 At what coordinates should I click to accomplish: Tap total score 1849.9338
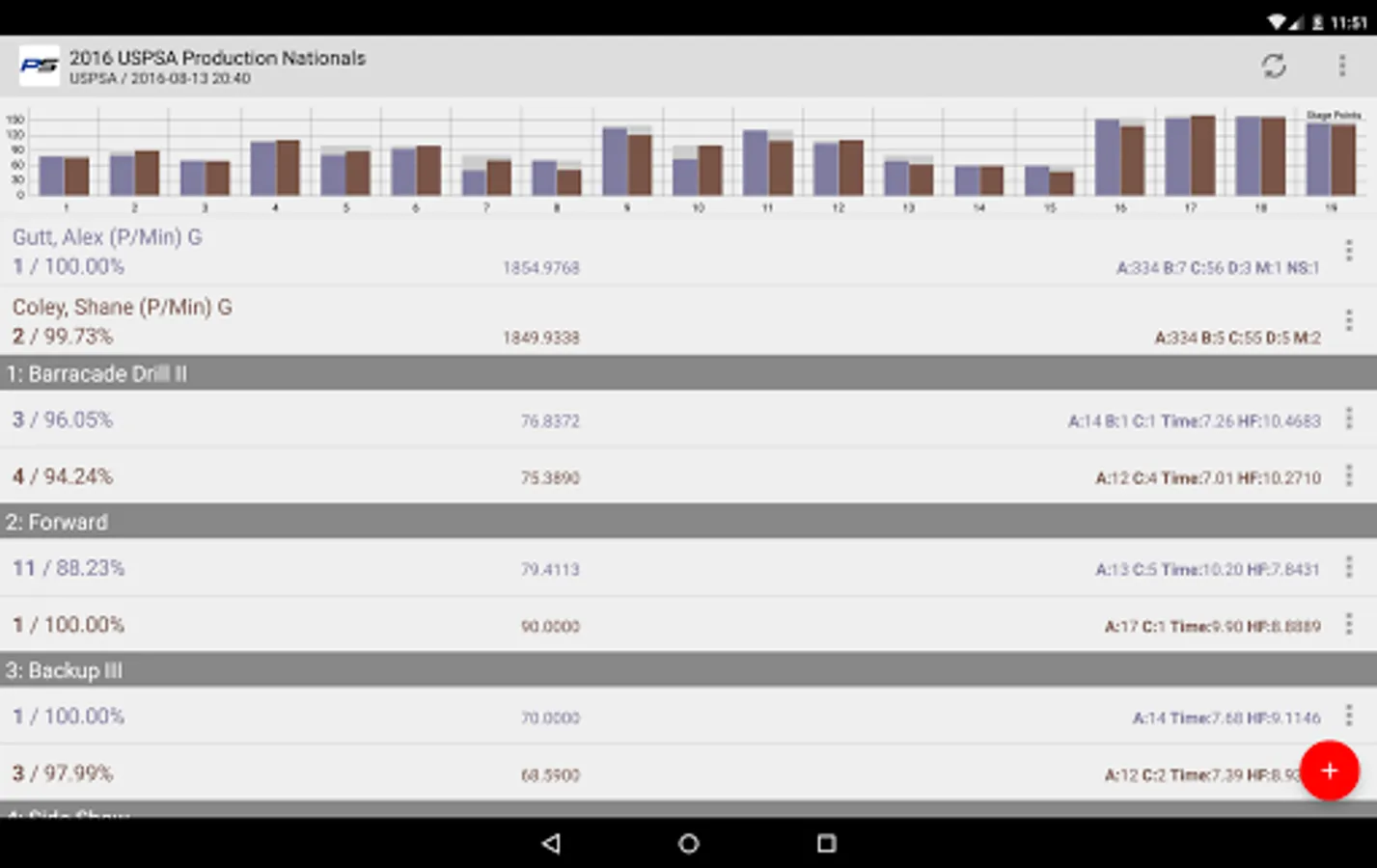pos(540,338)
